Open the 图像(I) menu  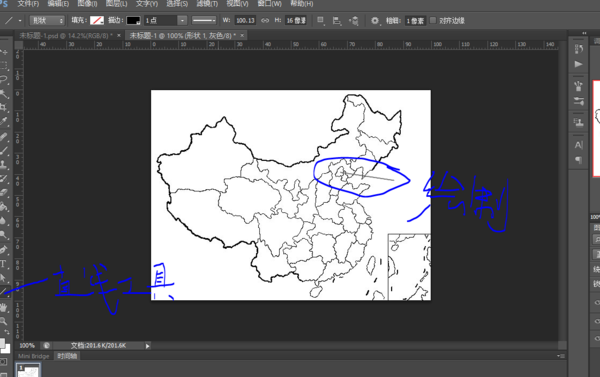point(87,4)
